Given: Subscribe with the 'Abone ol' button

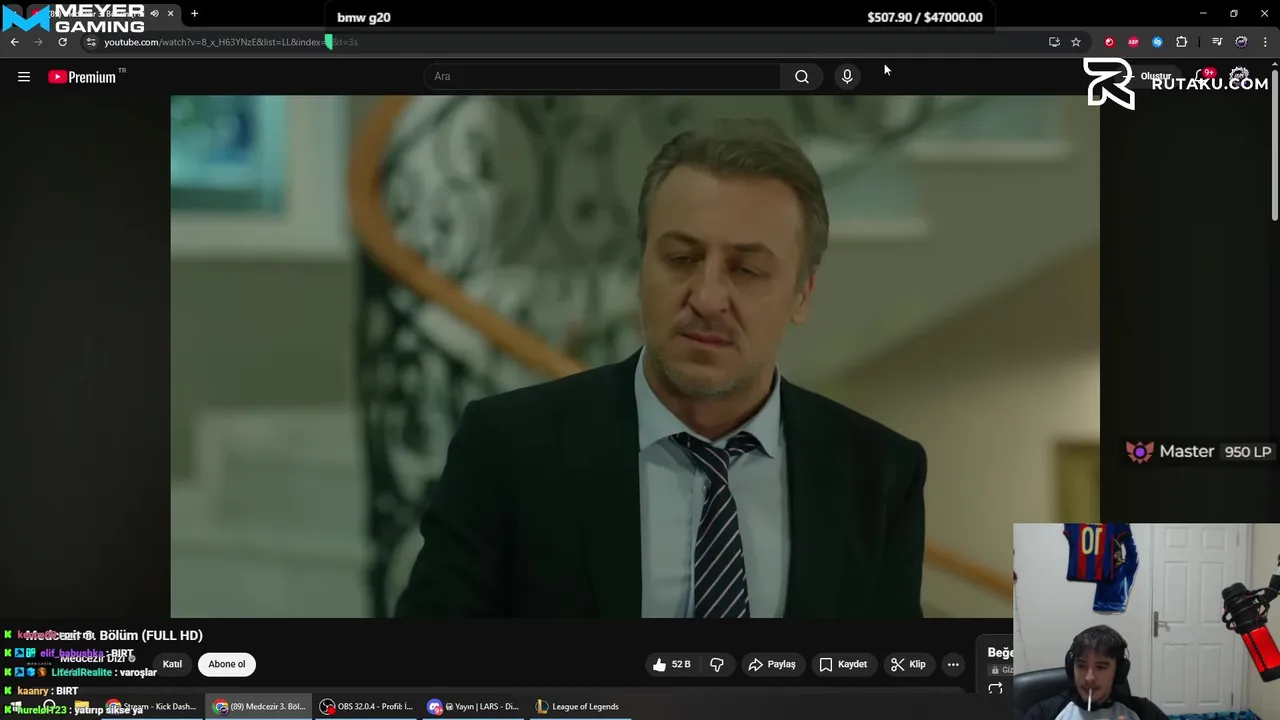Looking at the screenshot, I should click(227, 664).
